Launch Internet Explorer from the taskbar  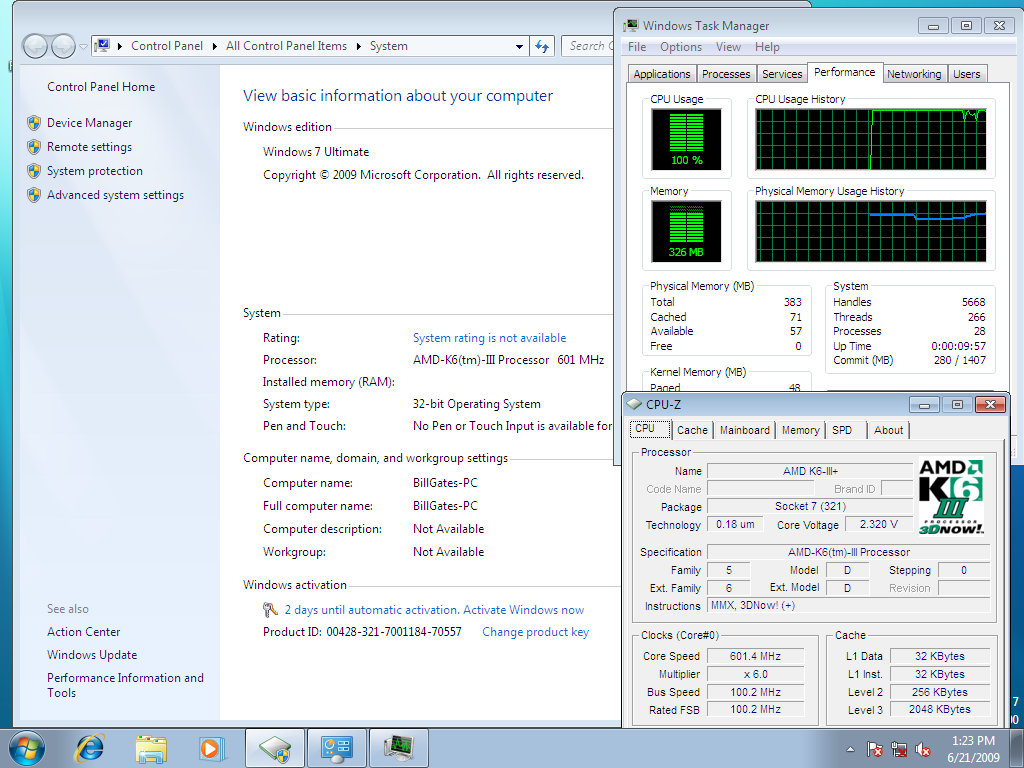click(x=90, y=748)
